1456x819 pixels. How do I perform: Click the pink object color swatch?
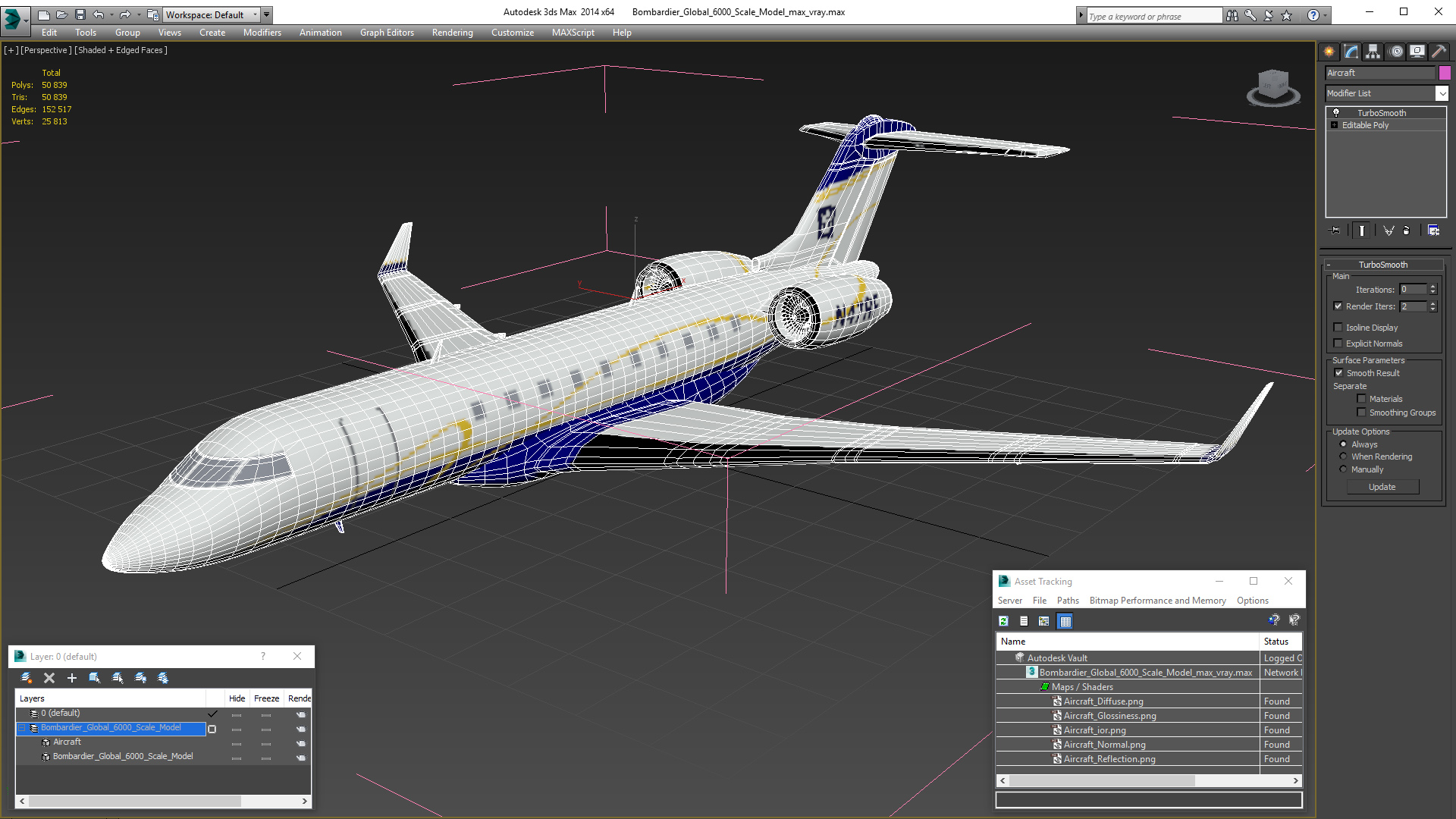pos(1445,73)
